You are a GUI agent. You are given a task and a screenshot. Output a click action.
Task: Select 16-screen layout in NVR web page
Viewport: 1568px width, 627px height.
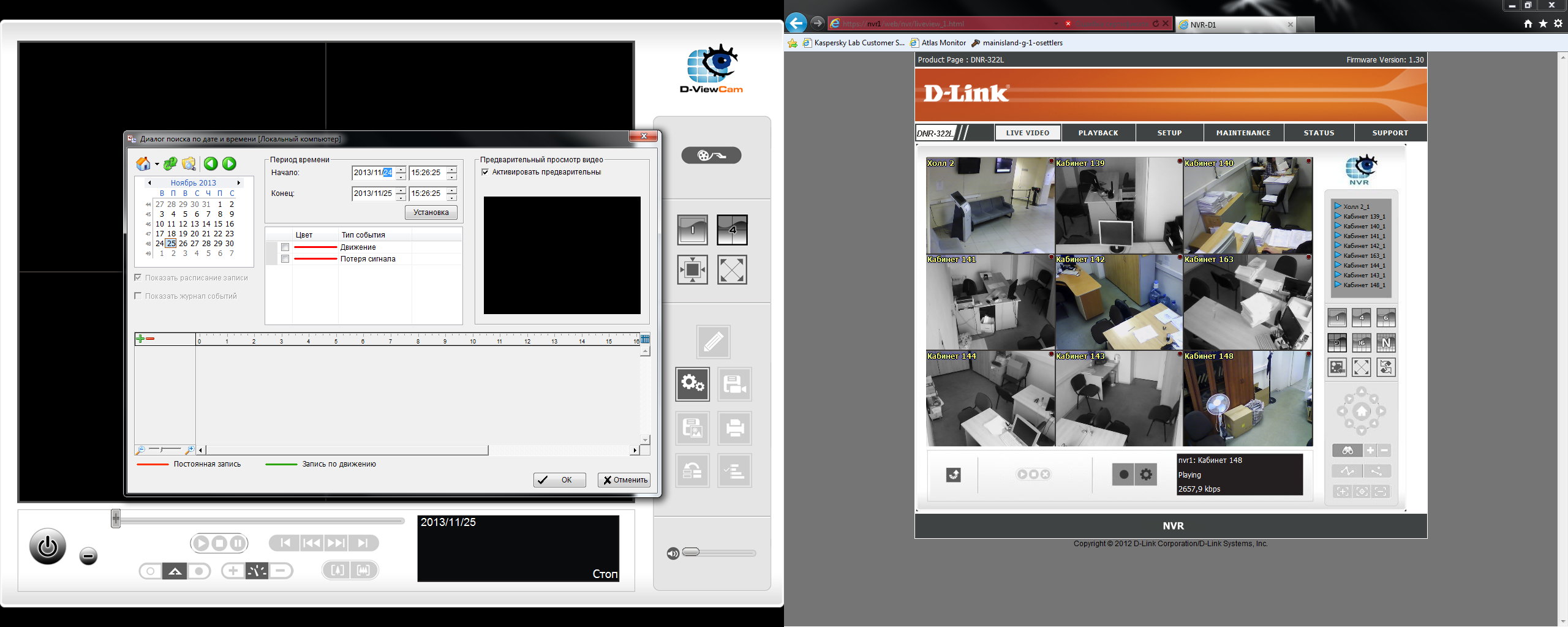tap(1362, 342)
